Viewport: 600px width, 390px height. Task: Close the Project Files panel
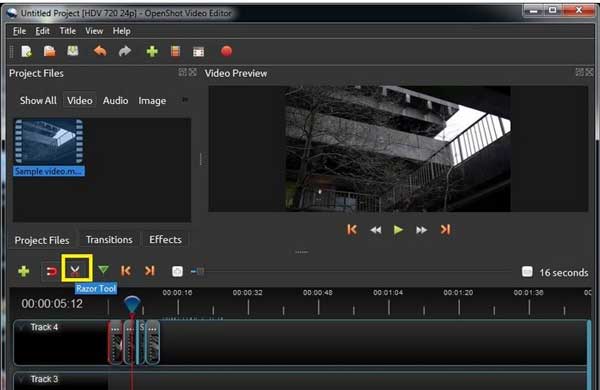[192, 72]
